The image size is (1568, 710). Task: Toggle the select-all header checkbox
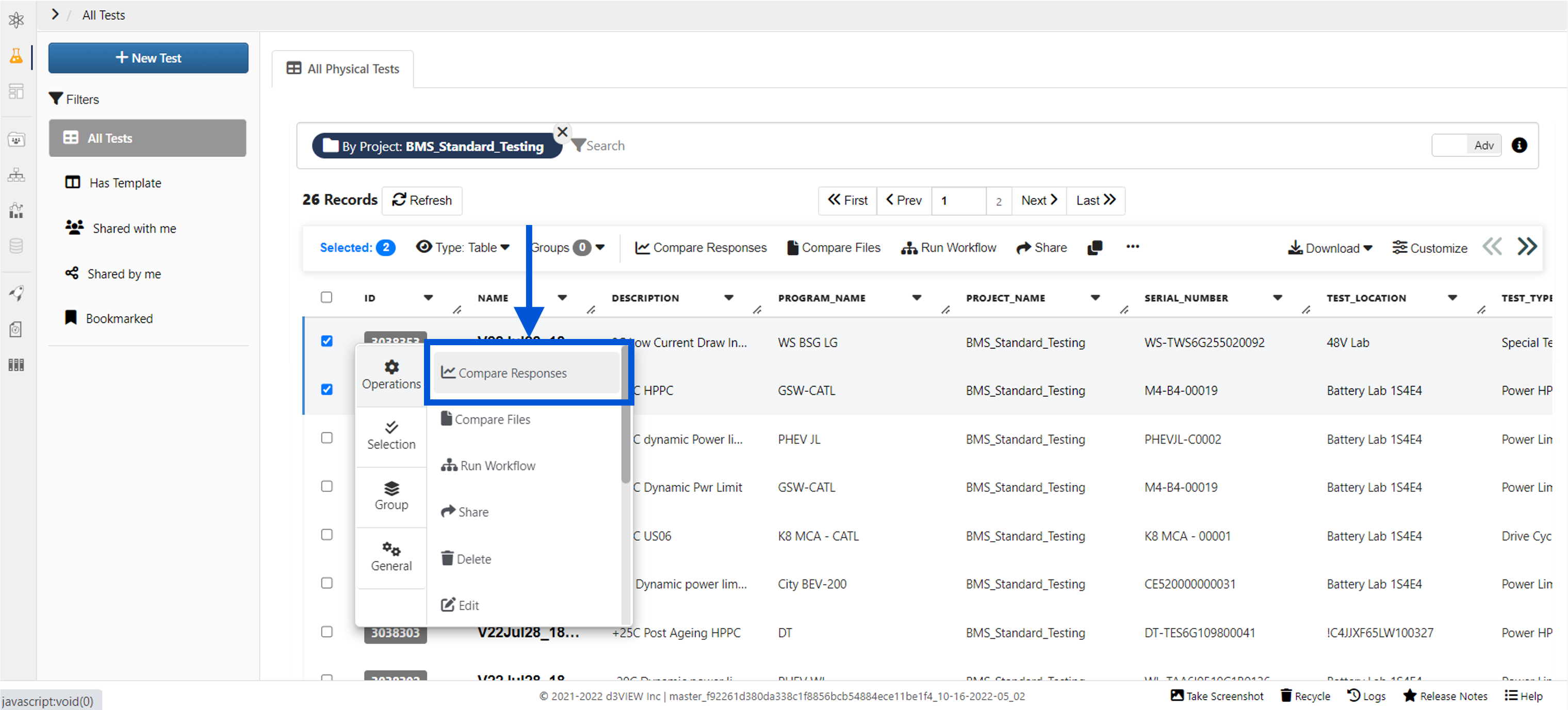coord(327,297)
